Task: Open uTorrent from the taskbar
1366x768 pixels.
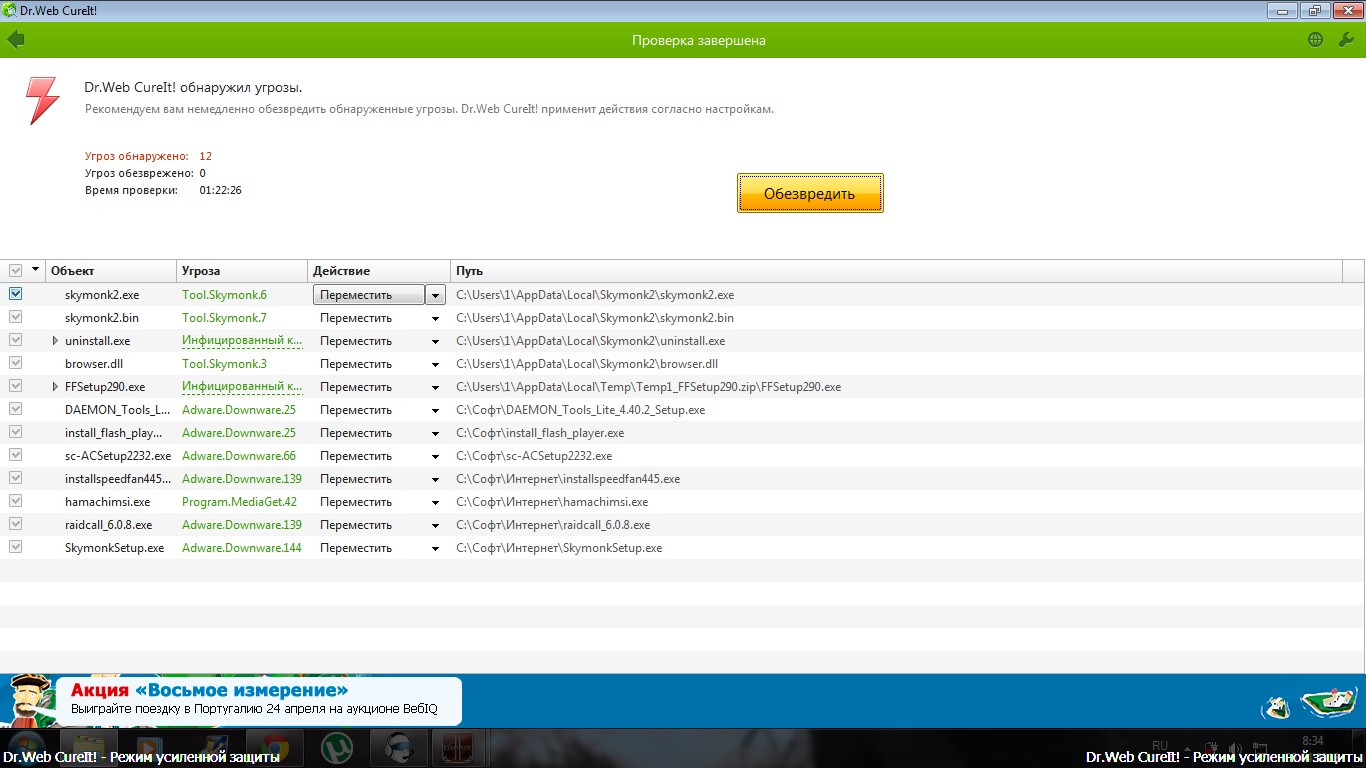Action: coord(337,747)
